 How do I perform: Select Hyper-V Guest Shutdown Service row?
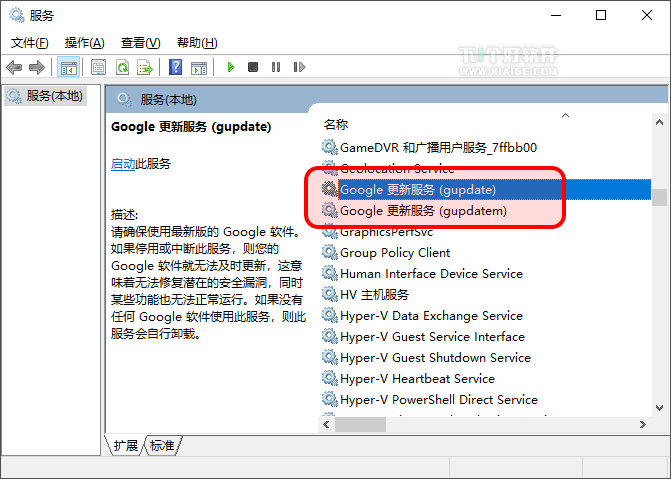click(486, 357)
